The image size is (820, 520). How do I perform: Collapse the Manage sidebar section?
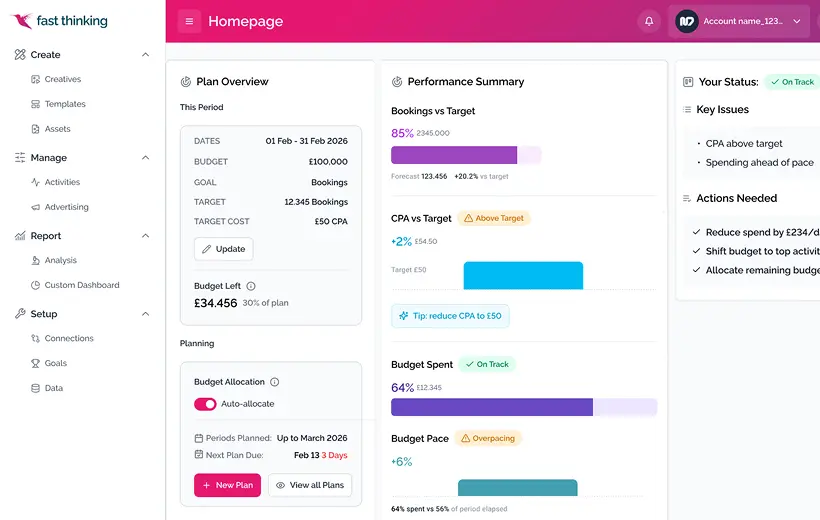[x=146, y=158]
